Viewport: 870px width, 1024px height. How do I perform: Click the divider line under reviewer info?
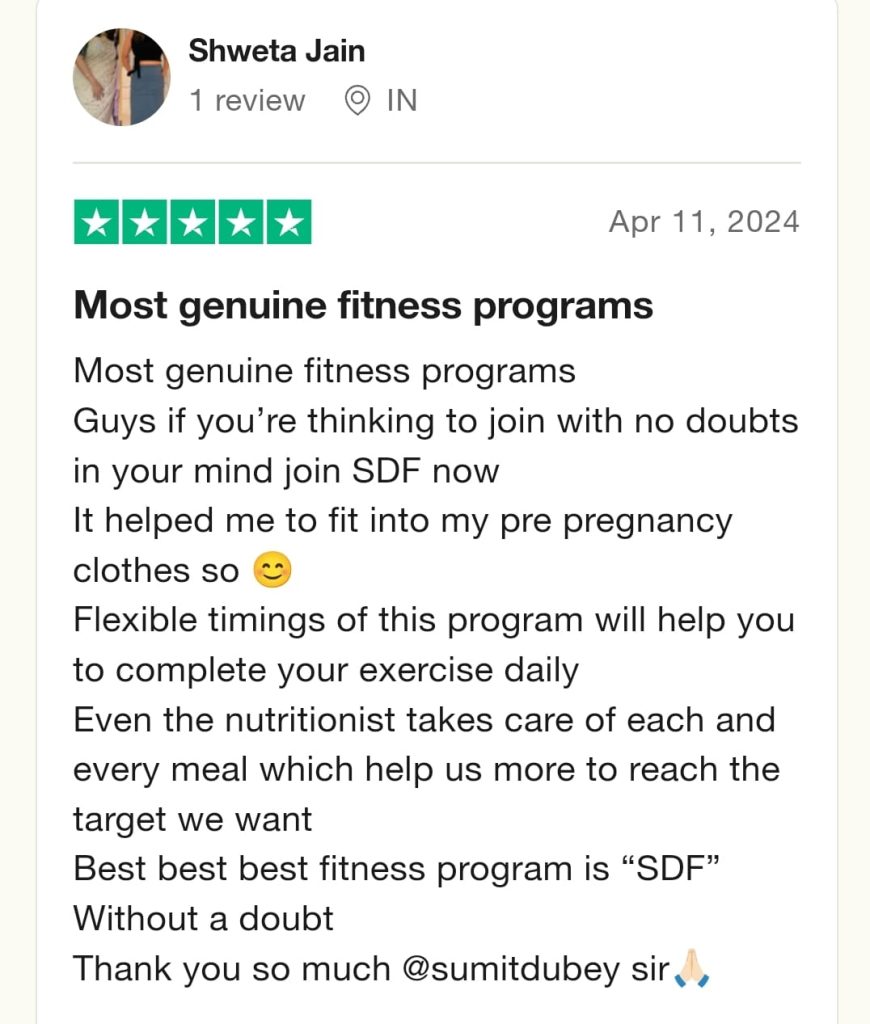click(437, 163)
